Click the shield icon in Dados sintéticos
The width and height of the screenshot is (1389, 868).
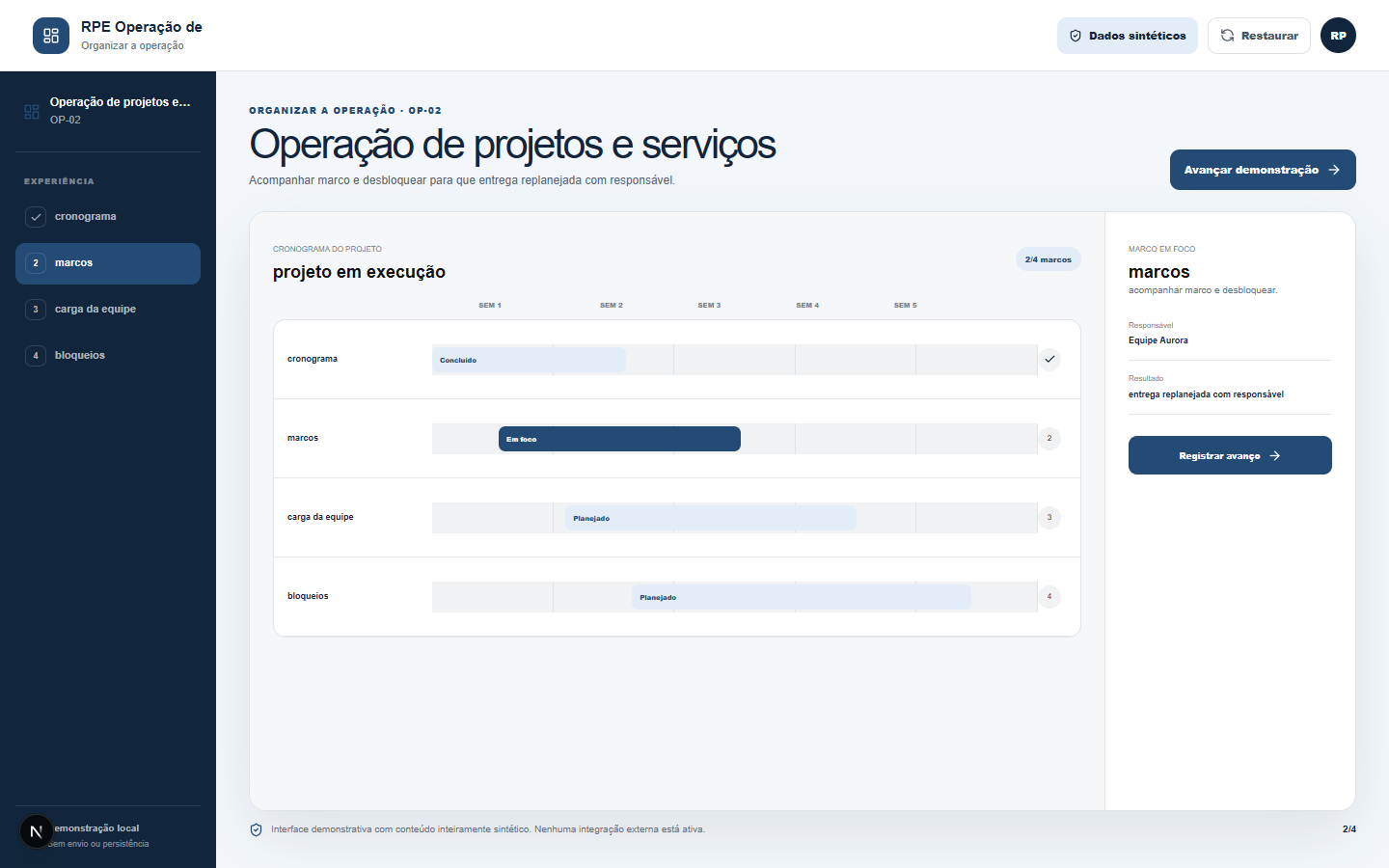(x=1076, y=36)
